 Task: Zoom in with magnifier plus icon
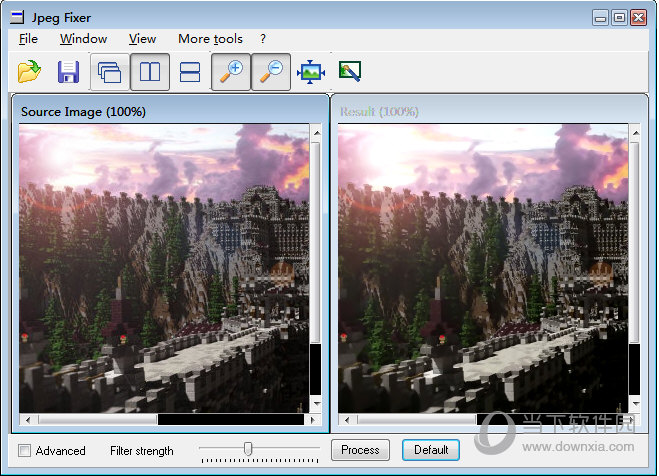point(231,72)
